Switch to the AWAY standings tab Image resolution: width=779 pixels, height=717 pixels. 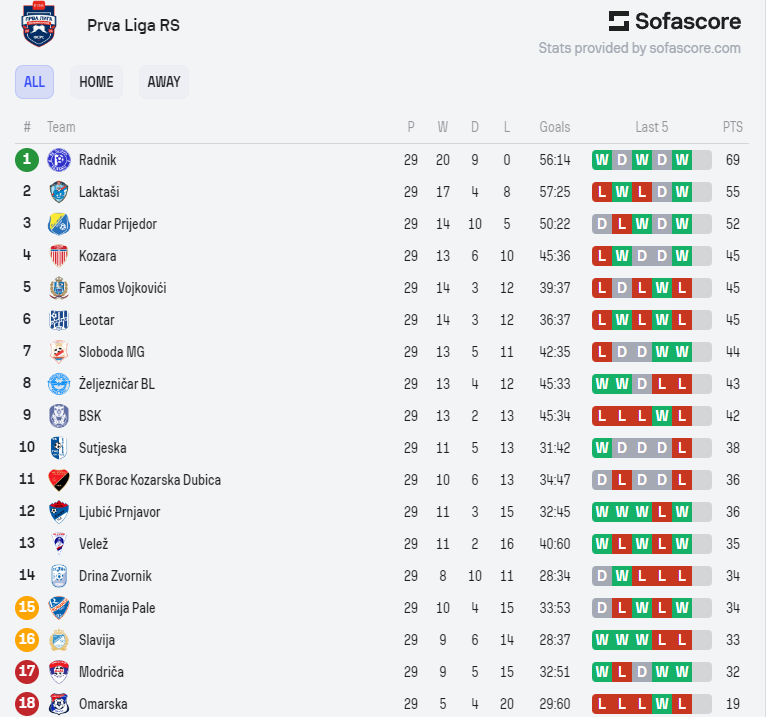[164, 82]
